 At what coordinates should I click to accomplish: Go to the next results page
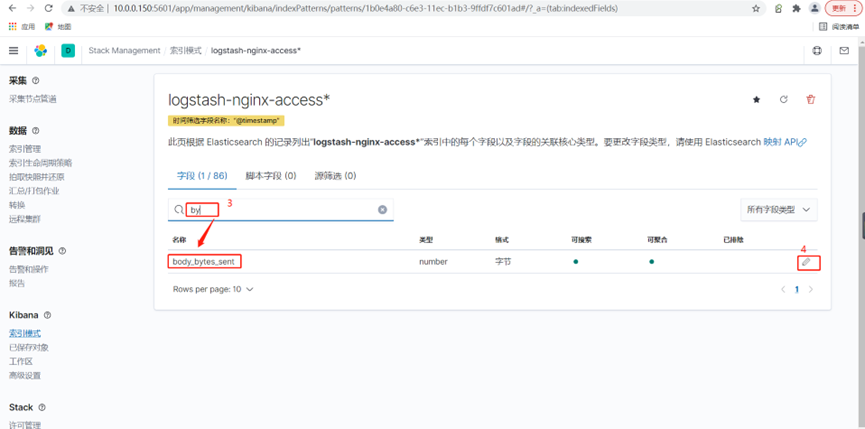coord(810,289)
